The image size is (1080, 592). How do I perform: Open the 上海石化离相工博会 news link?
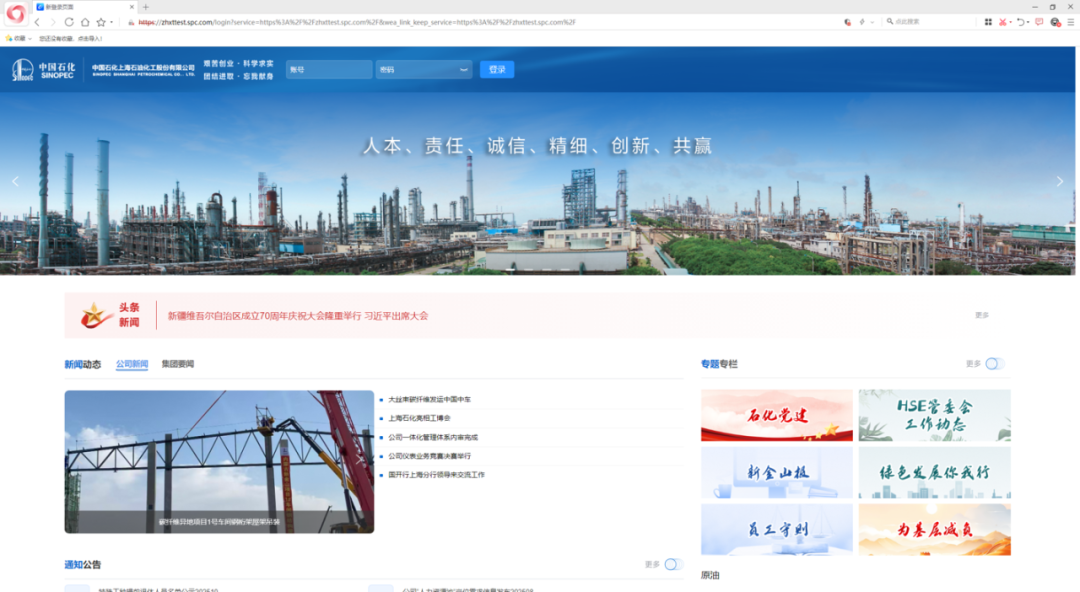[x=419, y=418]
